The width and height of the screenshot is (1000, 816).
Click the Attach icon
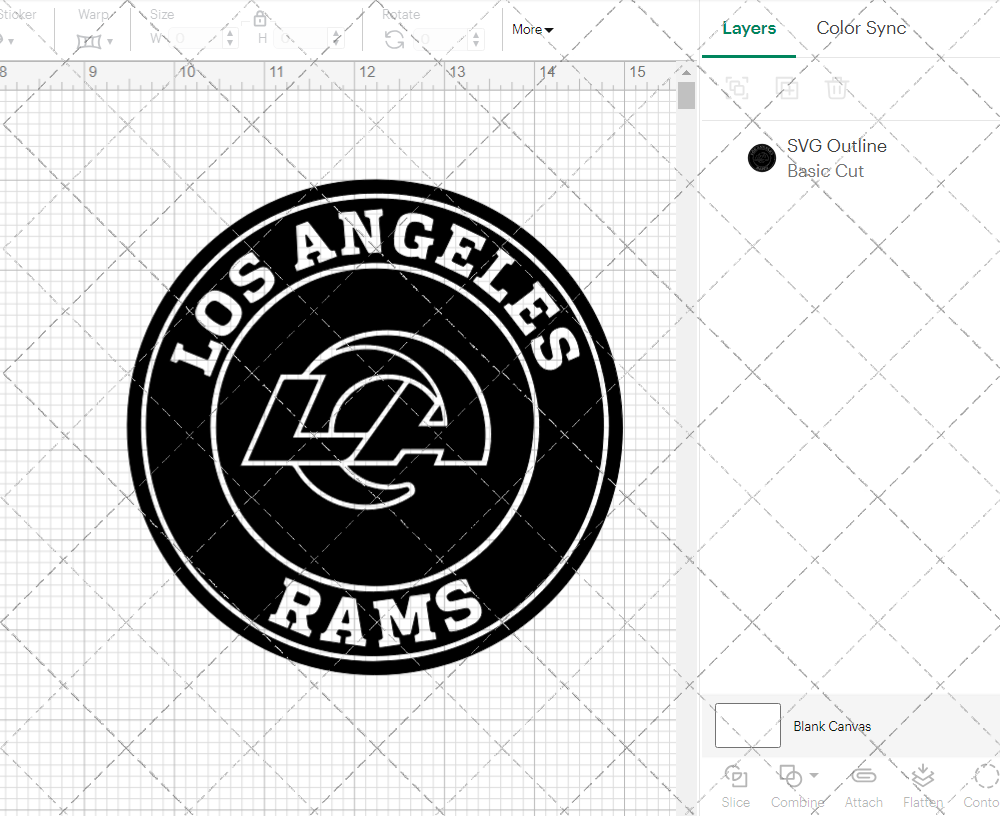tap(864, 786)
